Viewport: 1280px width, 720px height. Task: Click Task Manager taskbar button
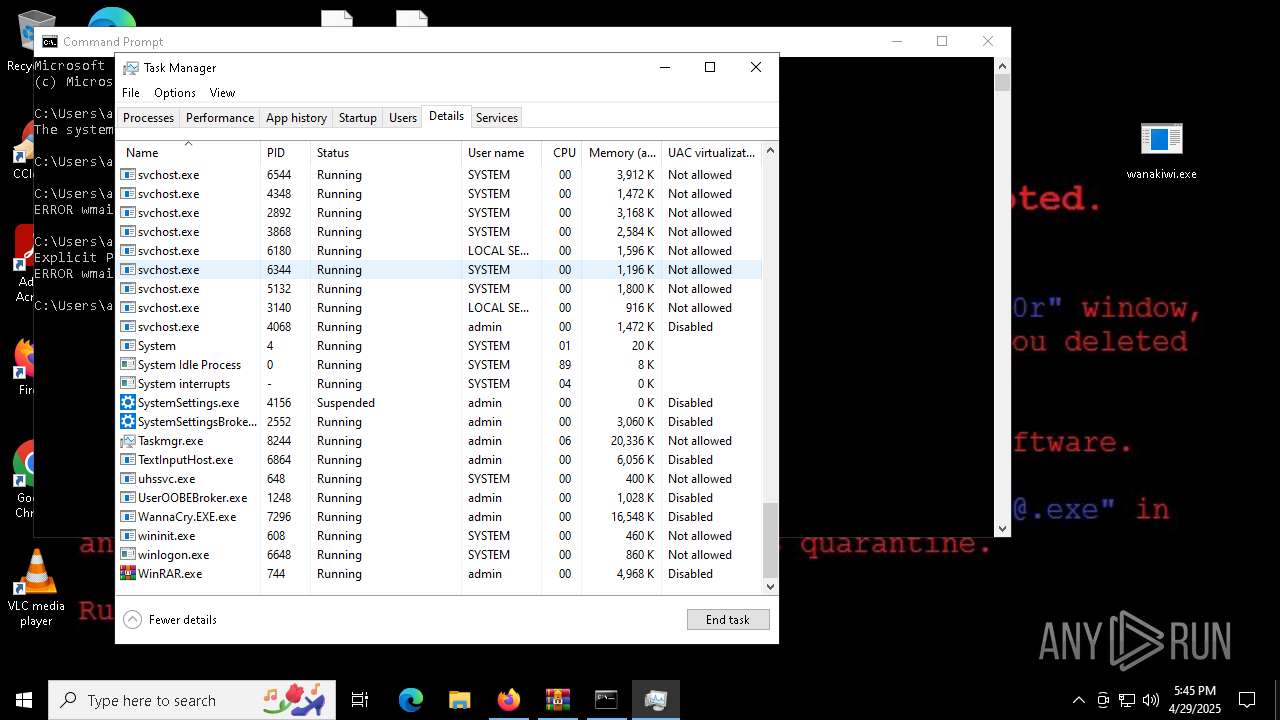click(655, 700)
